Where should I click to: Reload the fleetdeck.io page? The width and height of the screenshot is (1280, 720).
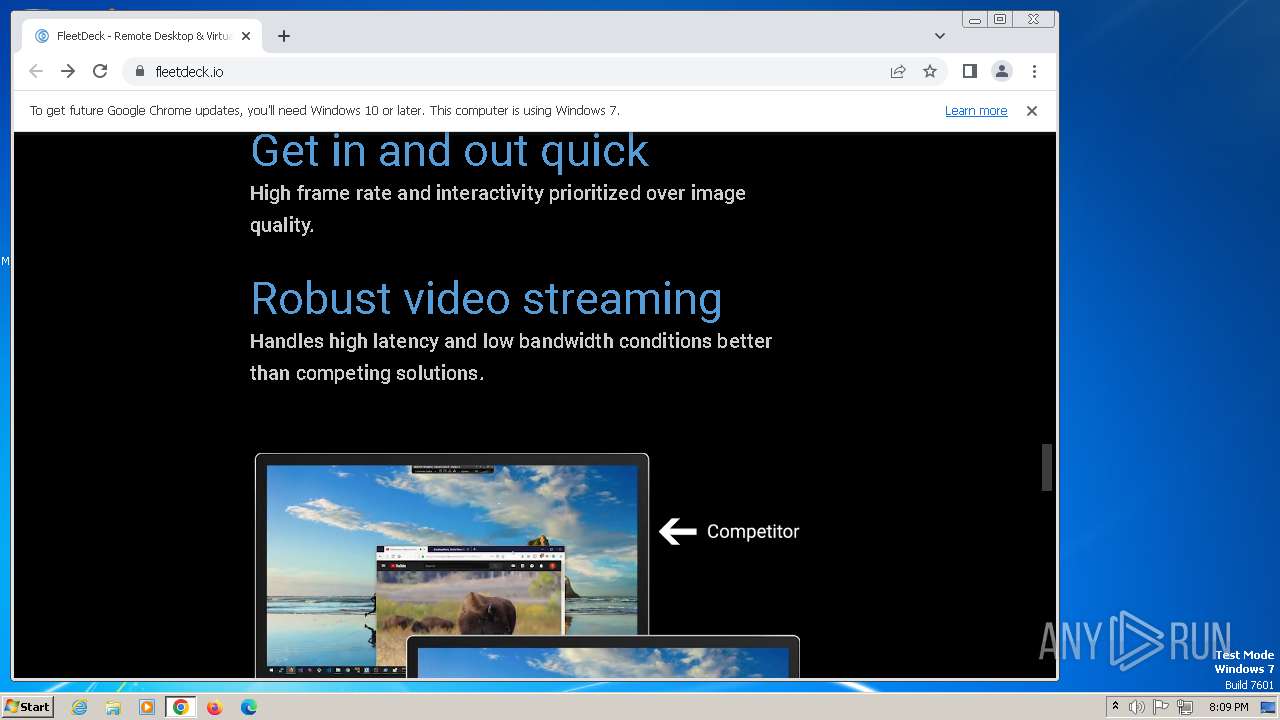click(100, 71)
